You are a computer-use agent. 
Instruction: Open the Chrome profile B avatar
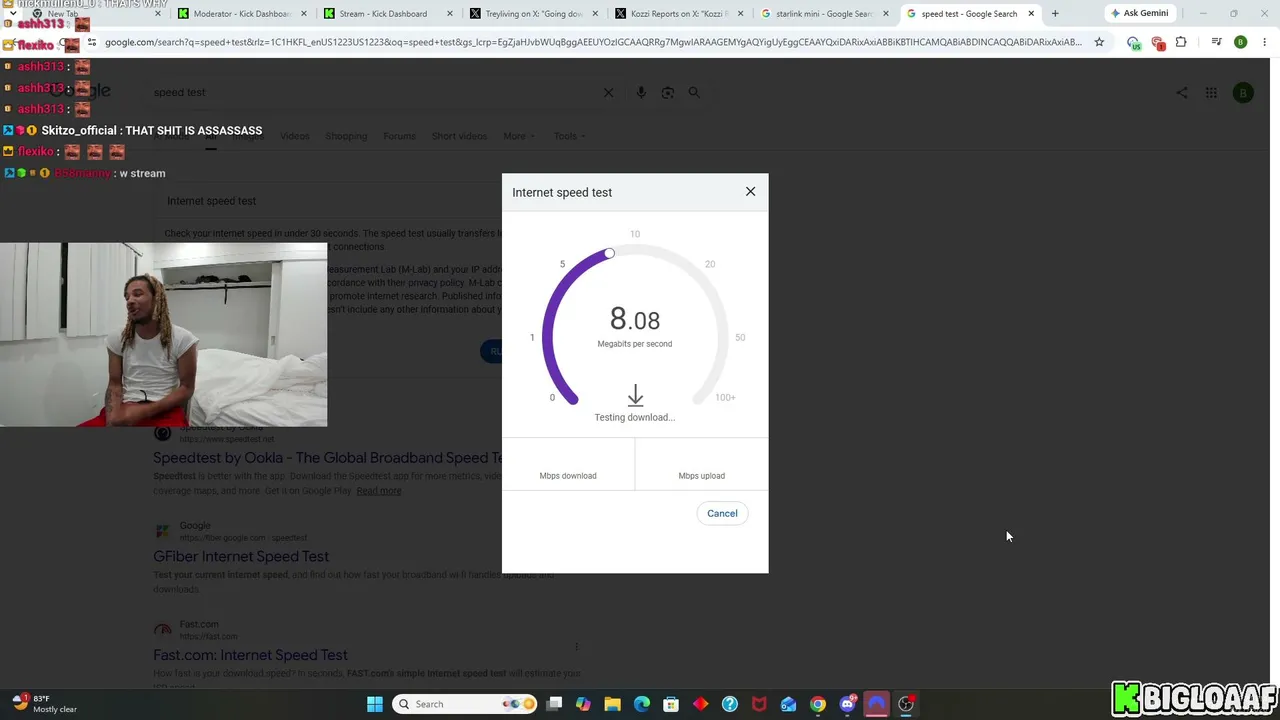[x=1240, y=42]
